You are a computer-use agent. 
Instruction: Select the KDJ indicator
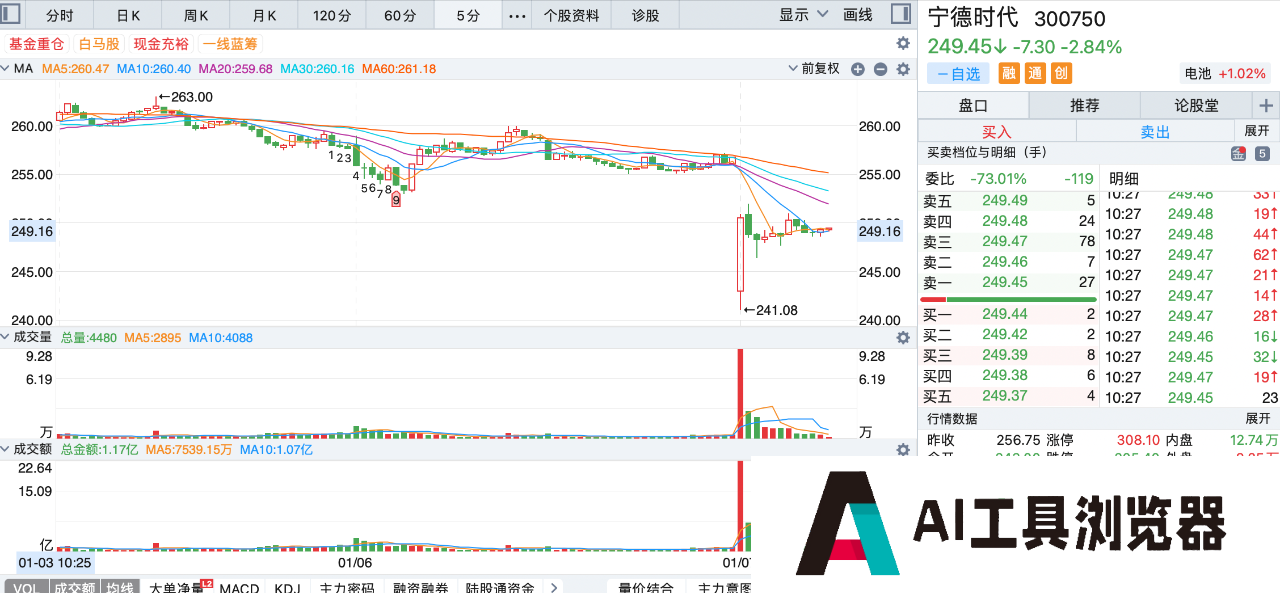coord(287,587)
